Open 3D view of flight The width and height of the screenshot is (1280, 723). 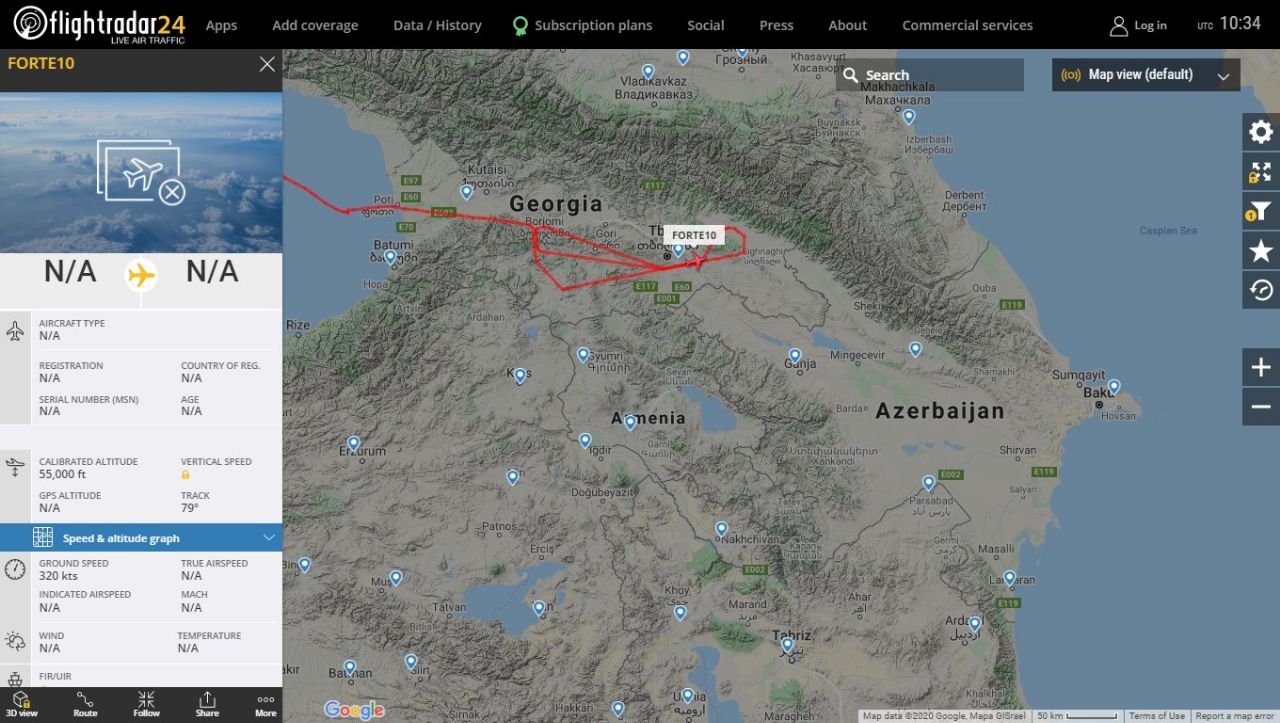point(22,704)
